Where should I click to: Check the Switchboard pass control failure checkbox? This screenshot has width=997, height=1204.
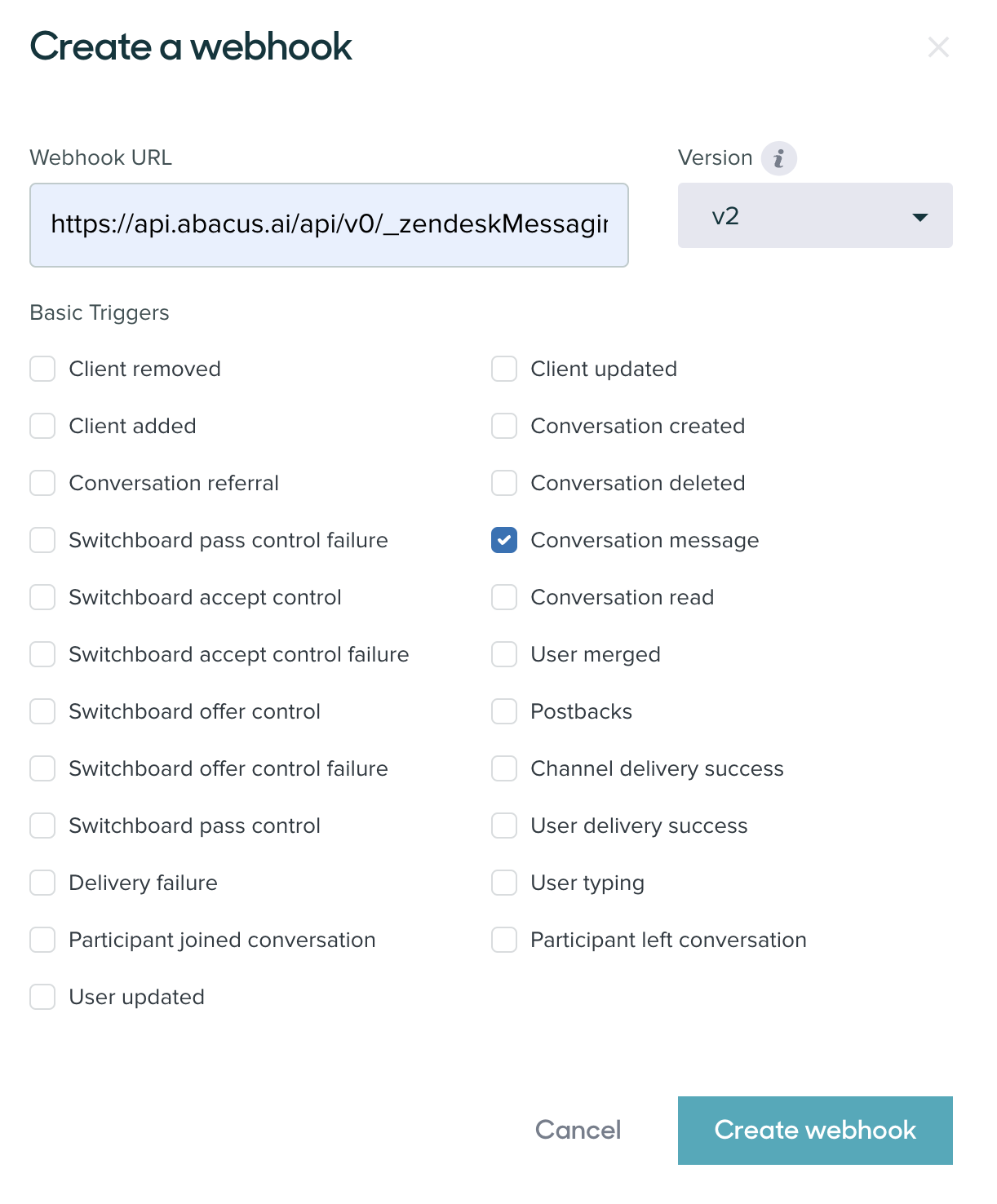pos(42,540)
